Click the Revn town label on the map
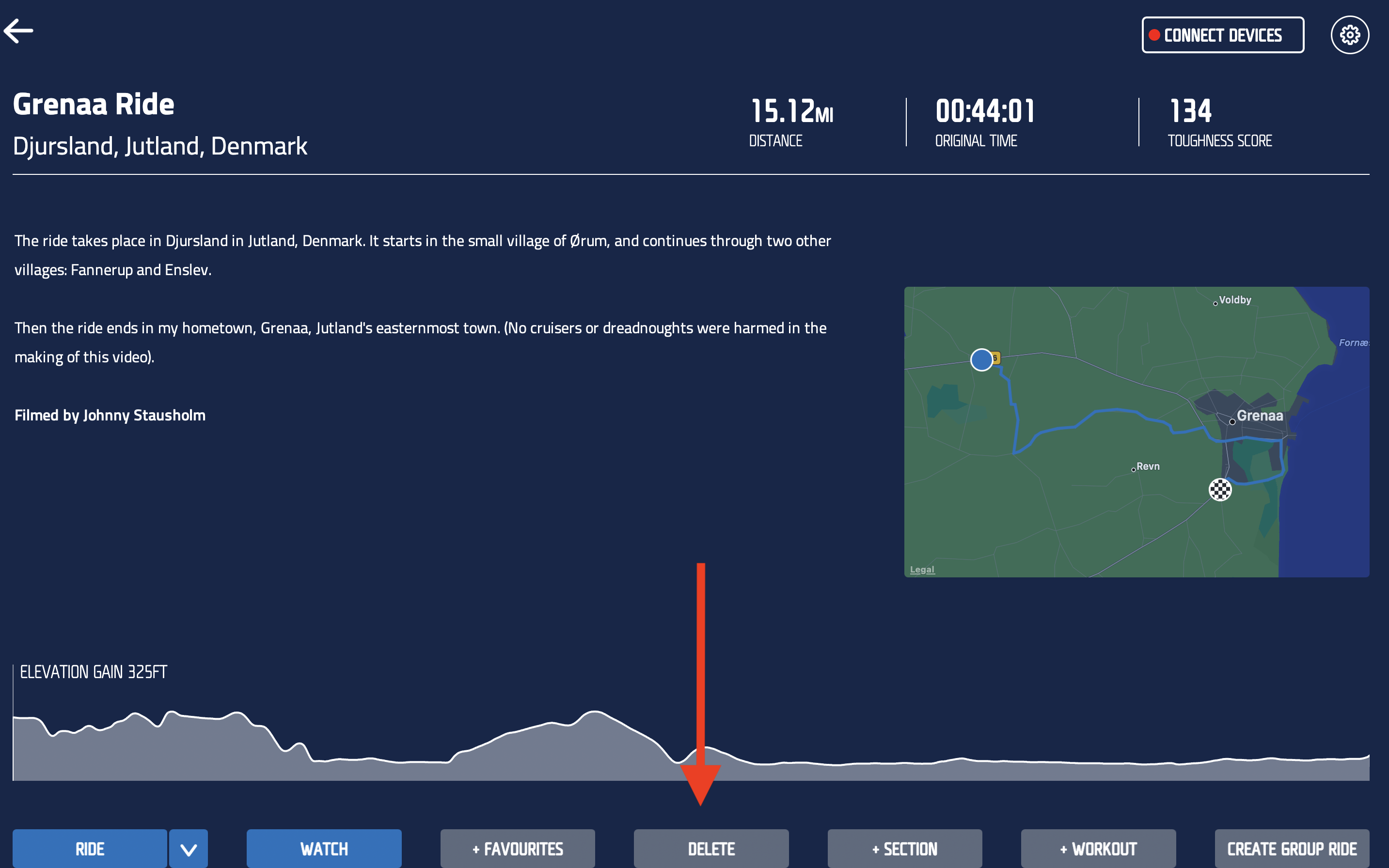Image resolution: width=1389 pixels, height=868 pixels. click(x=1148, y=466)
